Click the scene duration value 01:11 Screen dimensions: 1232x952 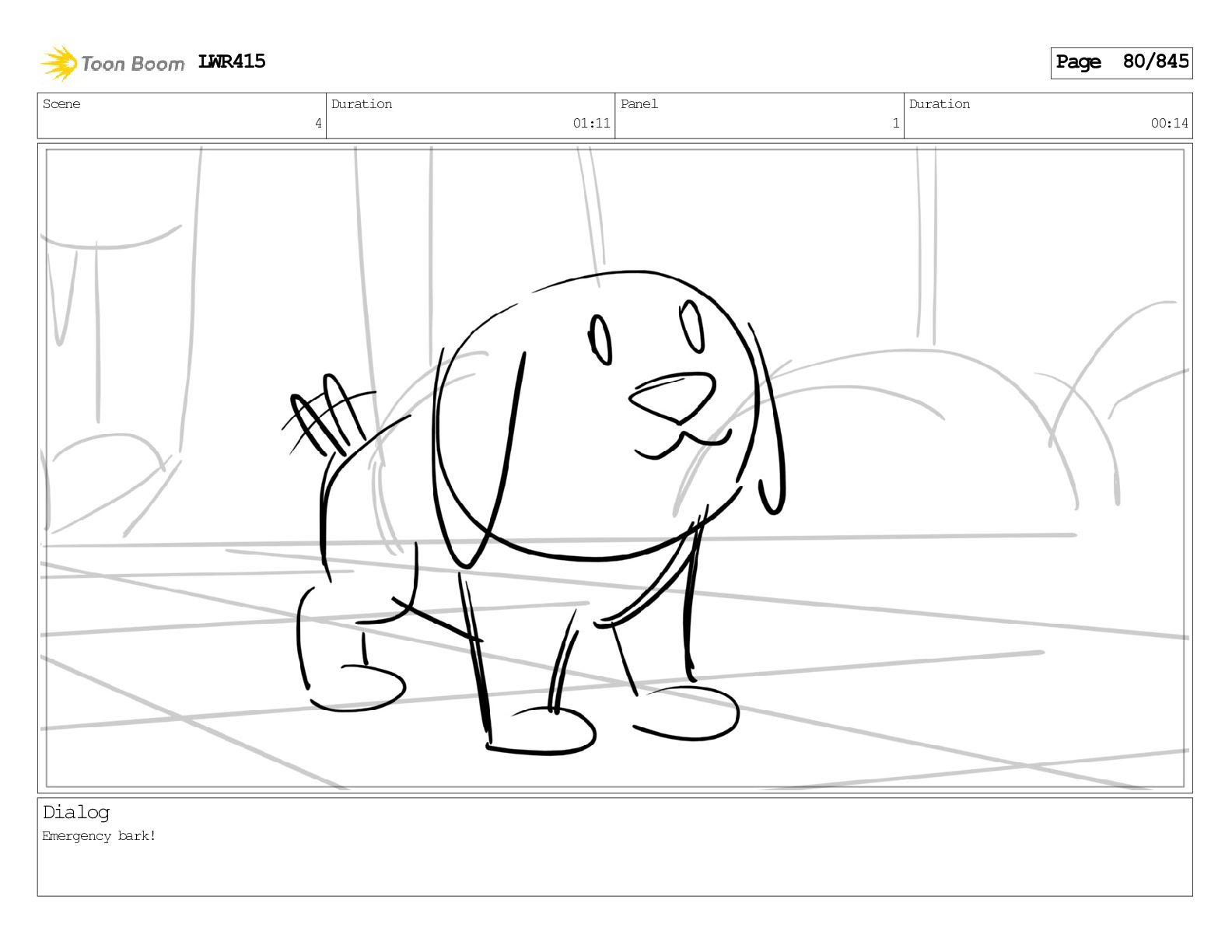(591, 123)
